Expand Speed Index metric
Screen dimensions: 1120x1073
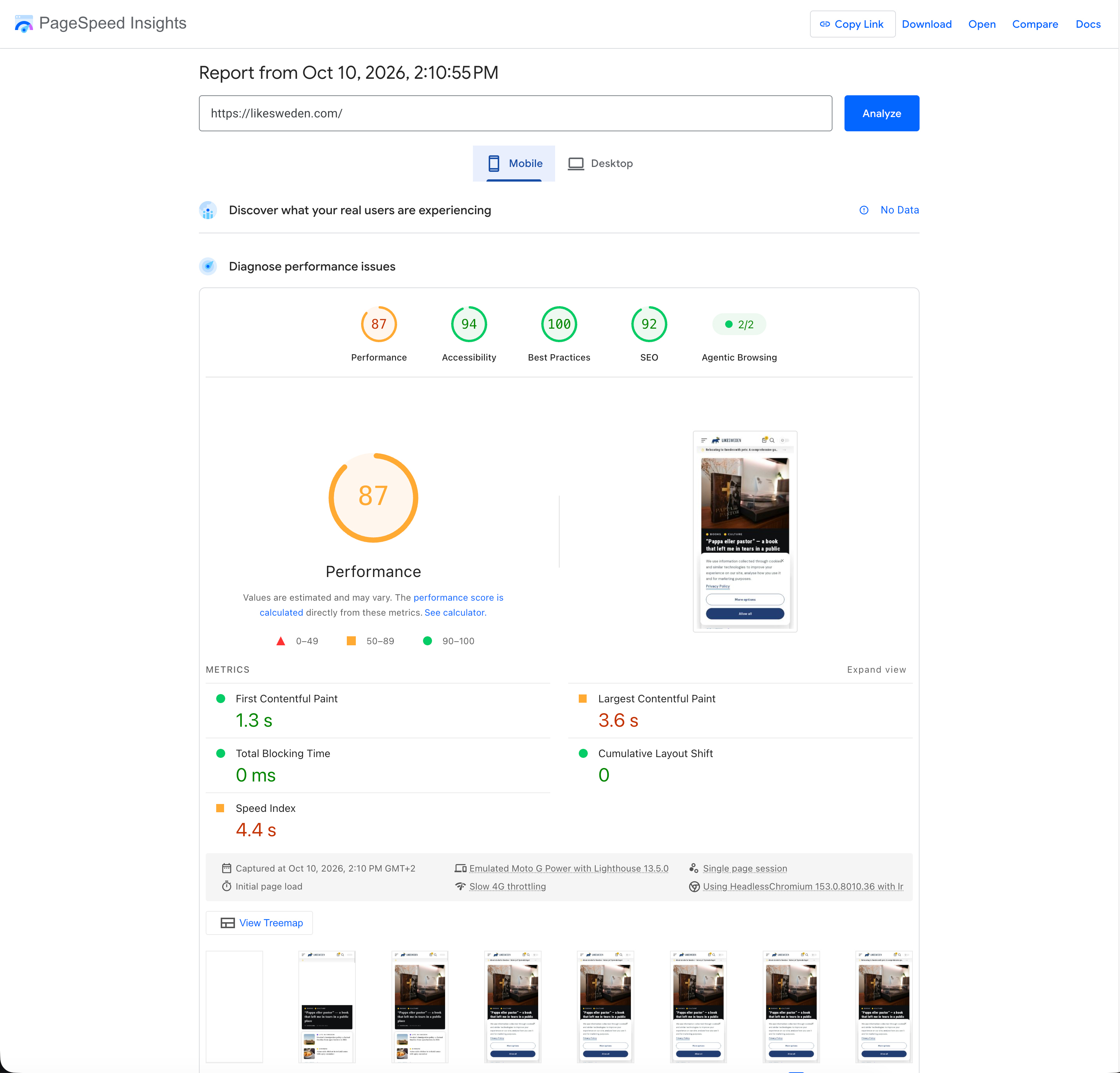378,820
